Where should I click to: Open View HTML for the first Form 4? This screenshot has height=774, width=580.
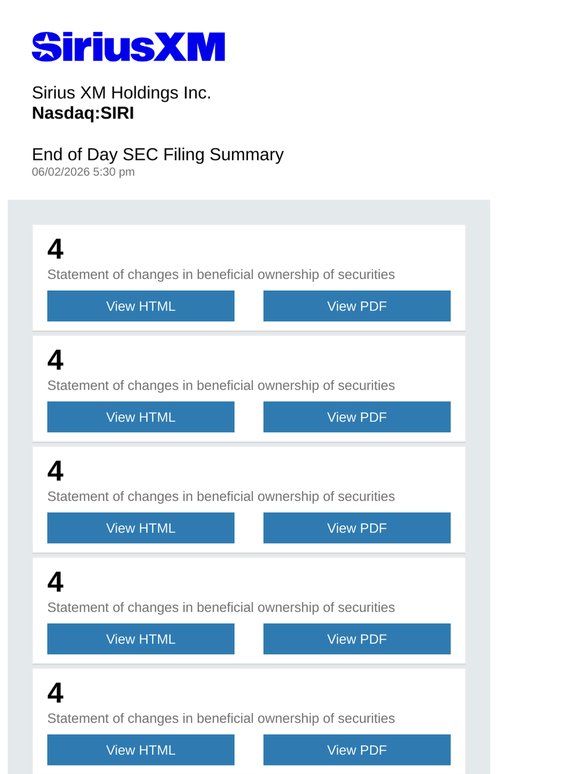(141, 306)
